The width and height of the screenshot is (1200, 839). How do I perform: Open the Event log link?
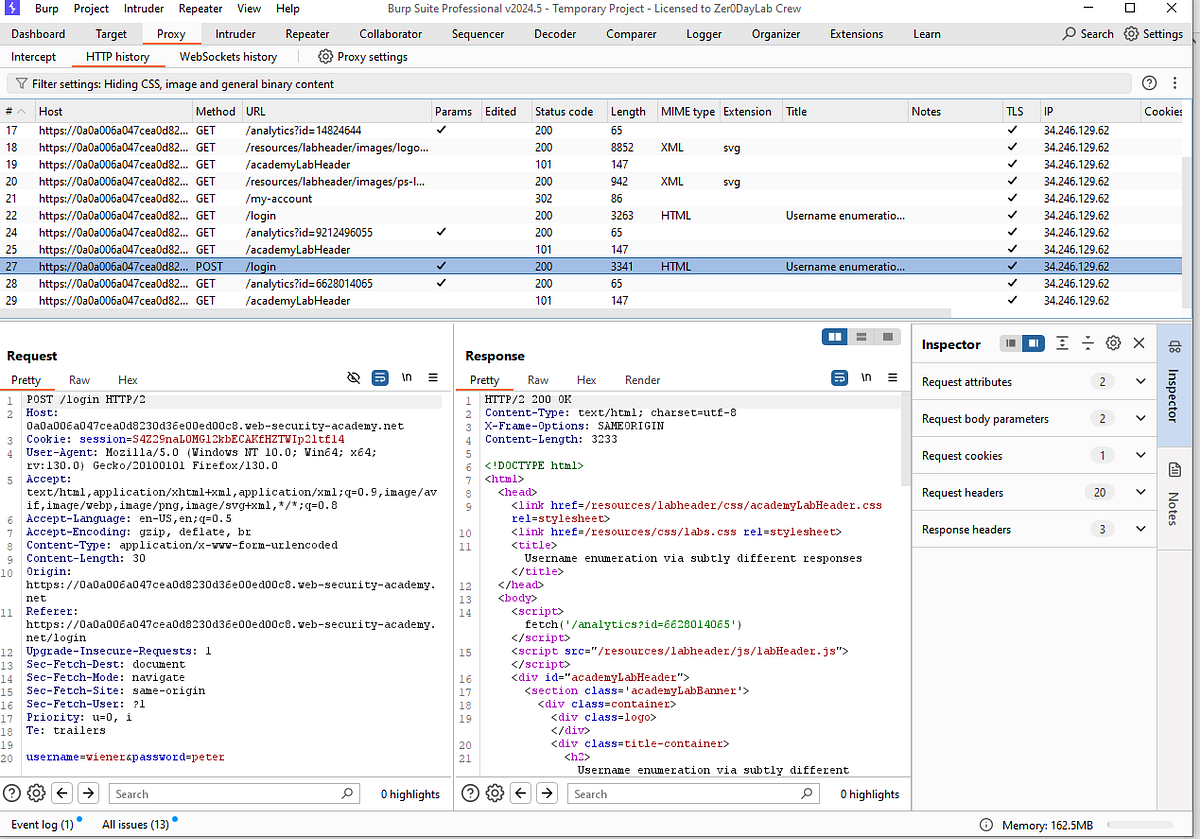(42, 824)
